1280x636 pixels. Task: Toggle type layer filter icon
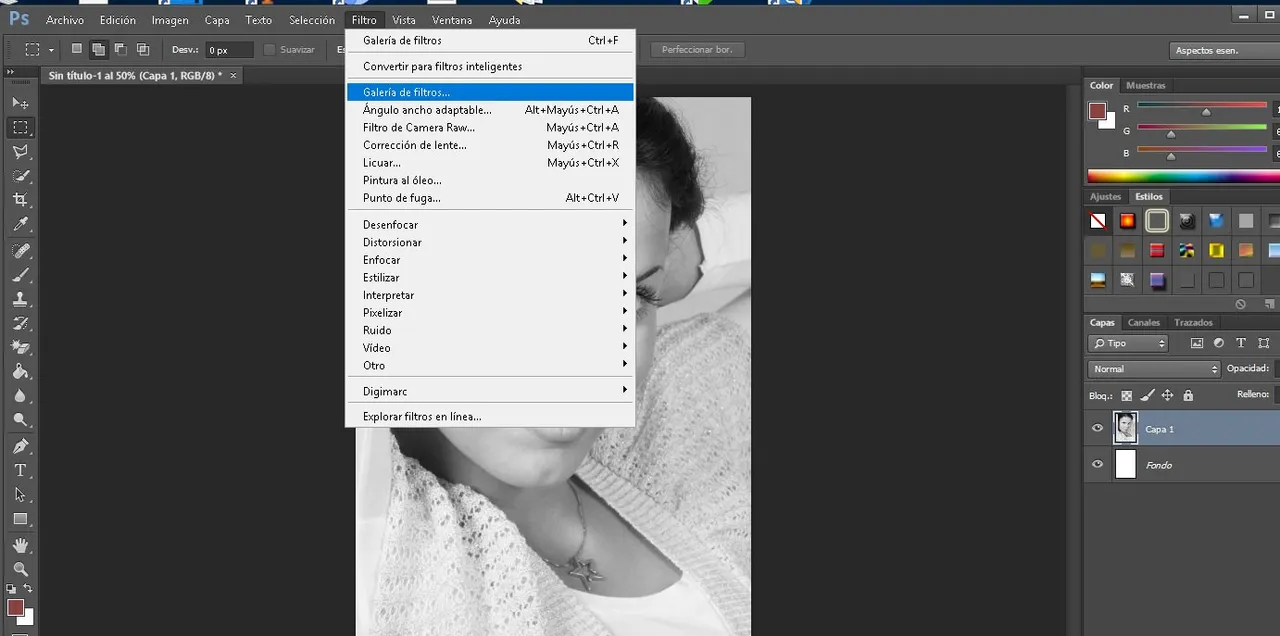pos(1241,343)
